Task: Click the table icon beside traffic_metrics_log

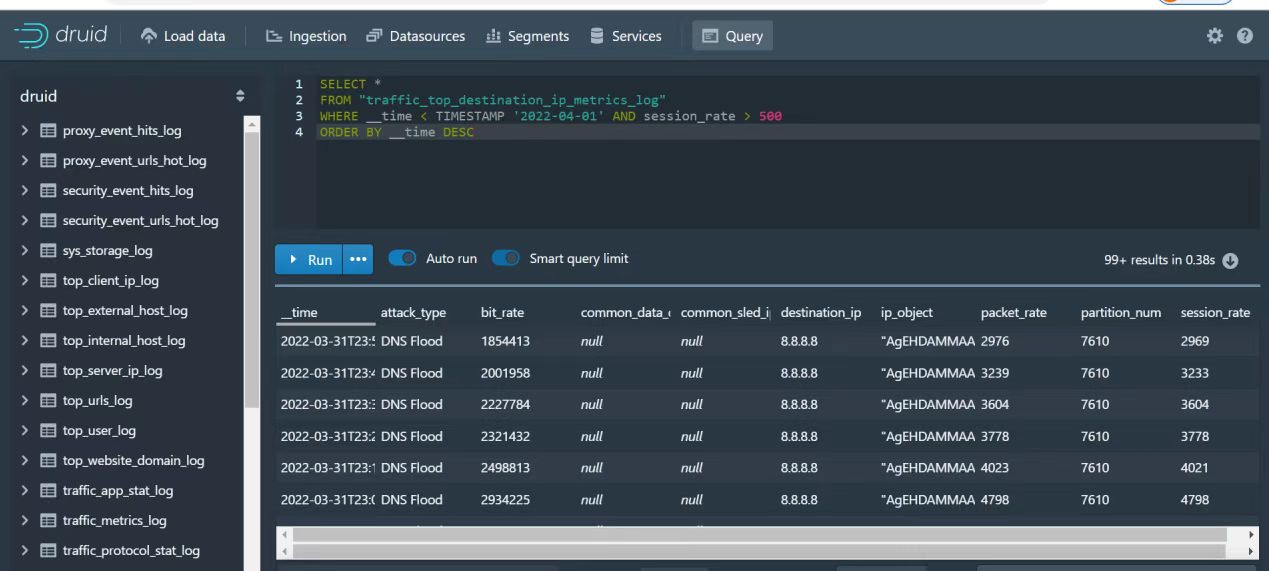Action: (x=48, y=521)
